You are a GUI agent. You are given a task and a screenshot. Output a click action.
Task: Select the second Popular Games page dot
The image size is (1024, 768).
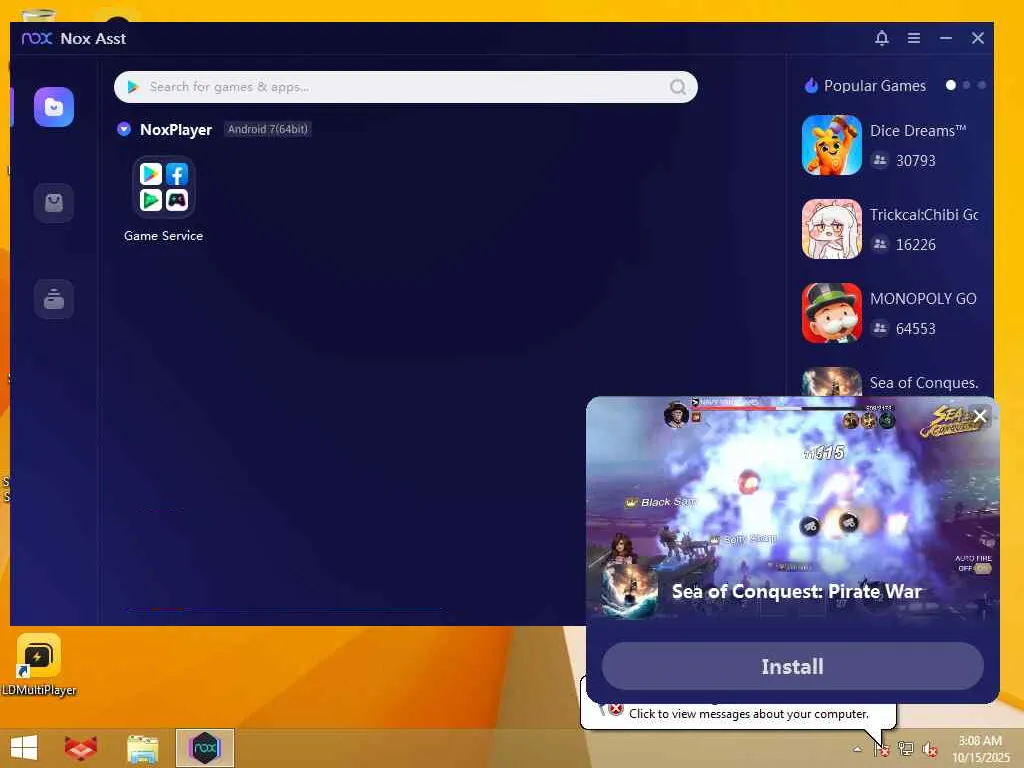tap(967, 85)
